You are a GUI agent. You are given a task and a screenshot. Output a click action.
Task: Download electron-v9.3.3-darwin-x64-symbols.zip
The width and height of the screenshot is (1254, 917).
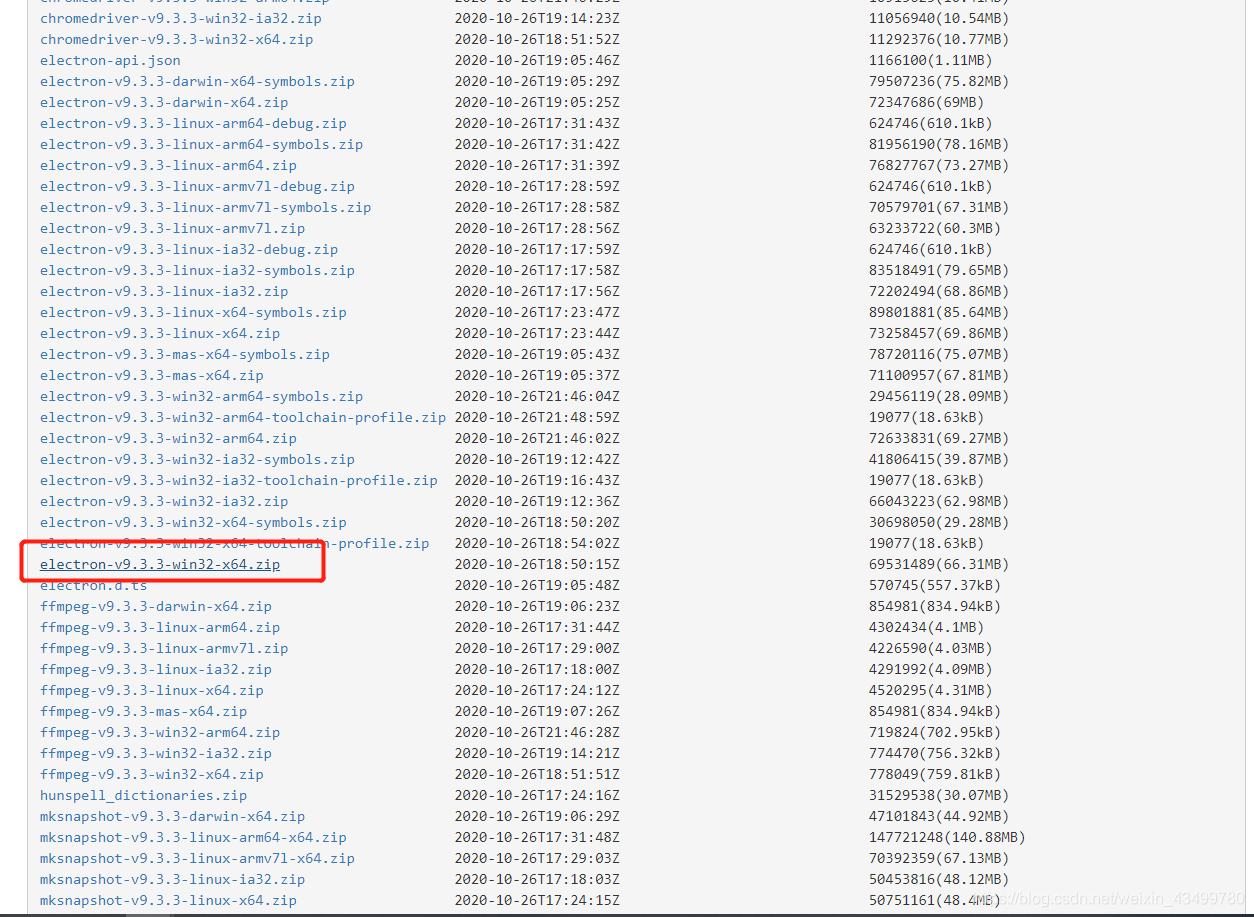(197, 81)
